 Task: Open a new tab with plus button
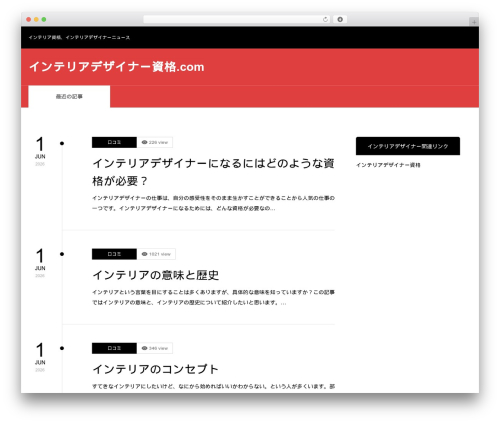coord(474,22)
